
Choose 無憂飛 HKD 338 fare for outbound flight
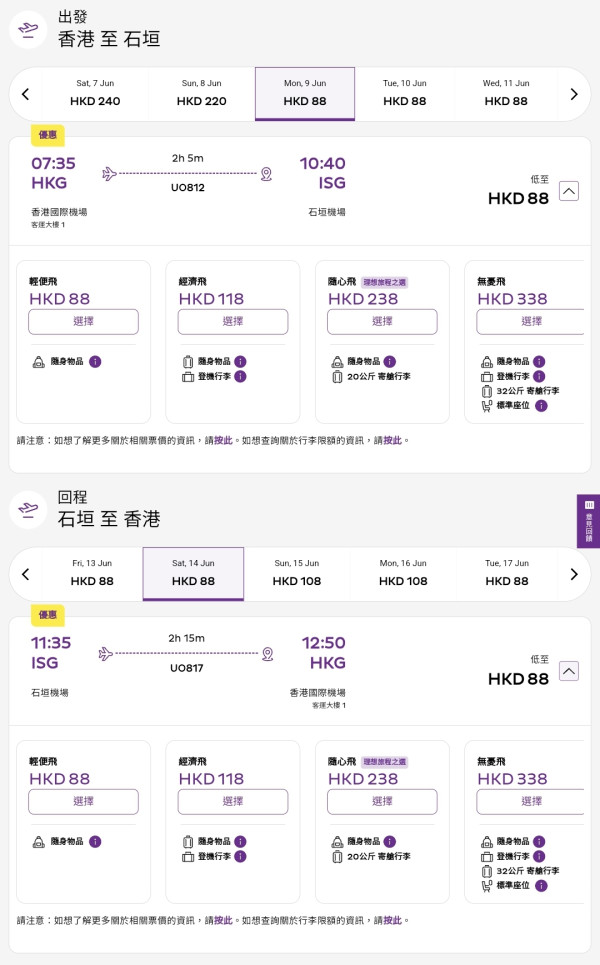point(530,321)
